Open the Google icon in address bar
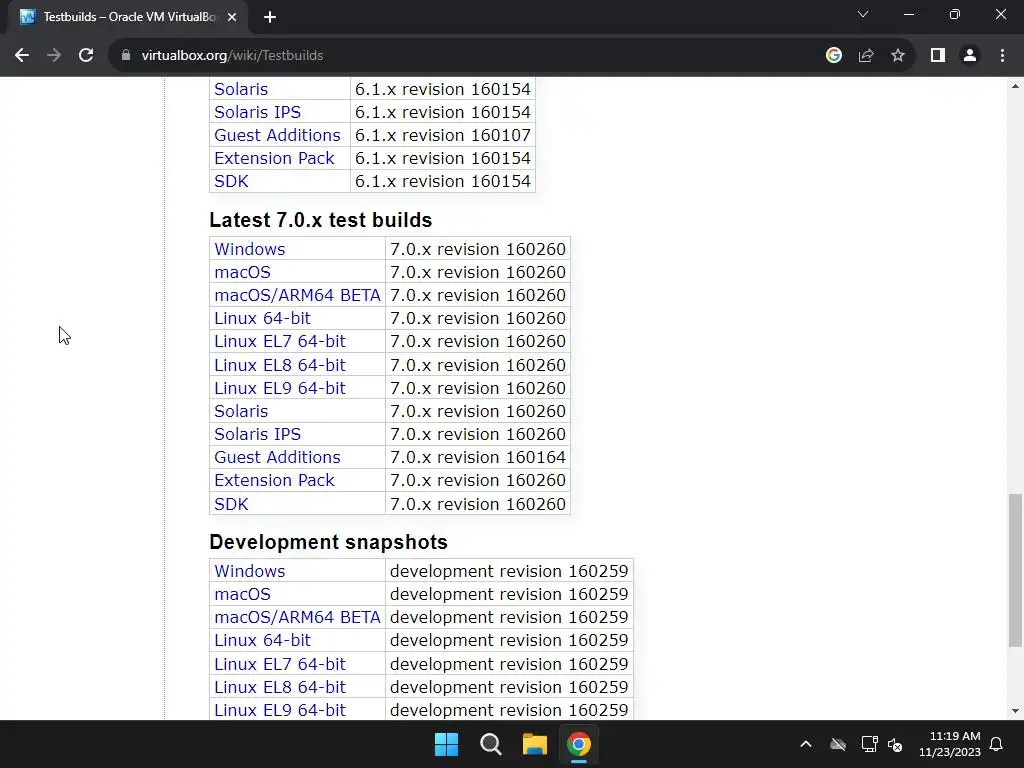Viewport: 1024px width, 768px height. (x=833, y=56)
